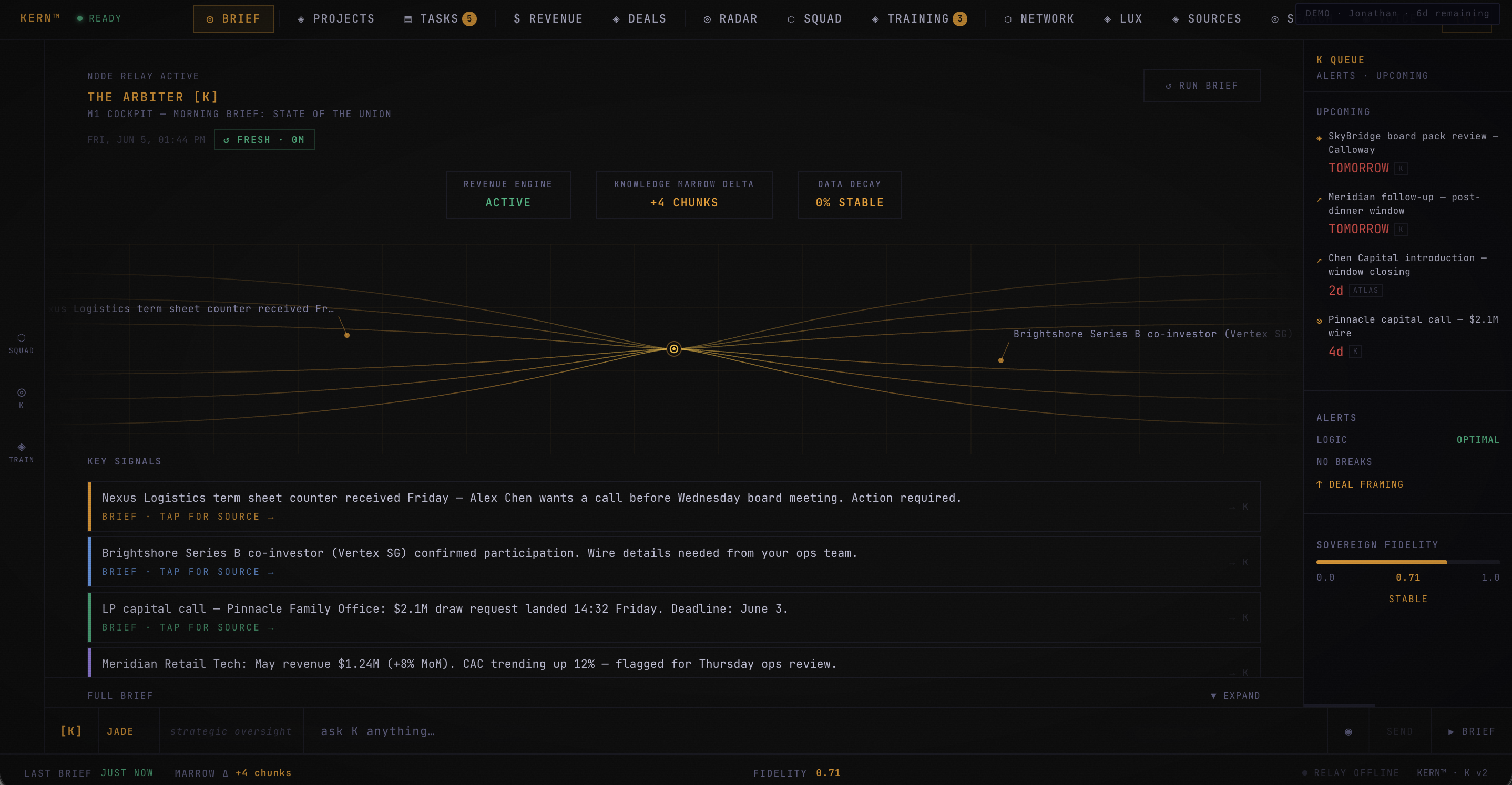The image size is (1512, 785).
Task: Click the Run Brief button
Action: coord(1201,86)
